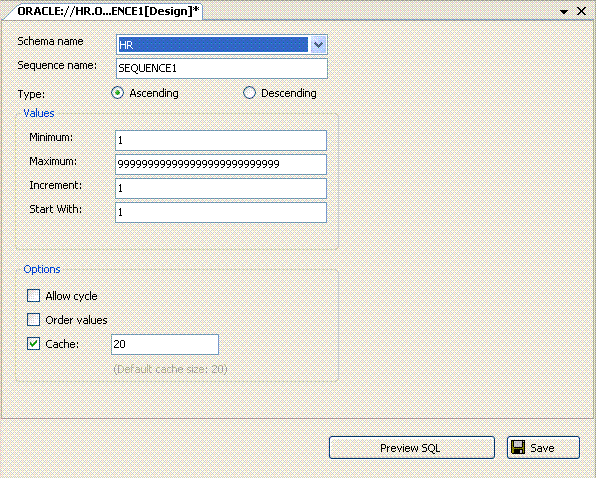Select the Descending type radio button
The image size is (596, 478).
pyautogui.click(x=249, y=93)
